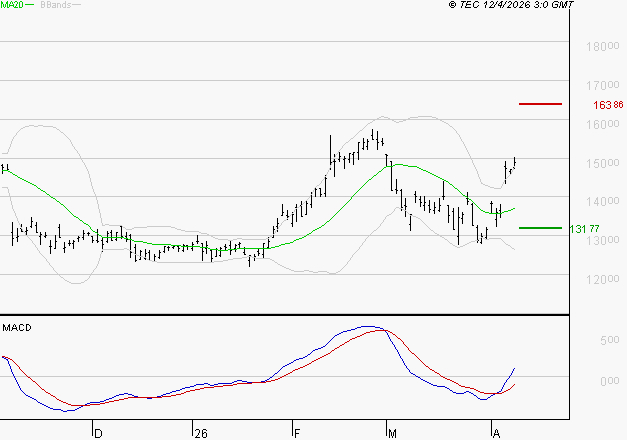
Task: Click the A month marker
Action: click(x=496, y=433)
